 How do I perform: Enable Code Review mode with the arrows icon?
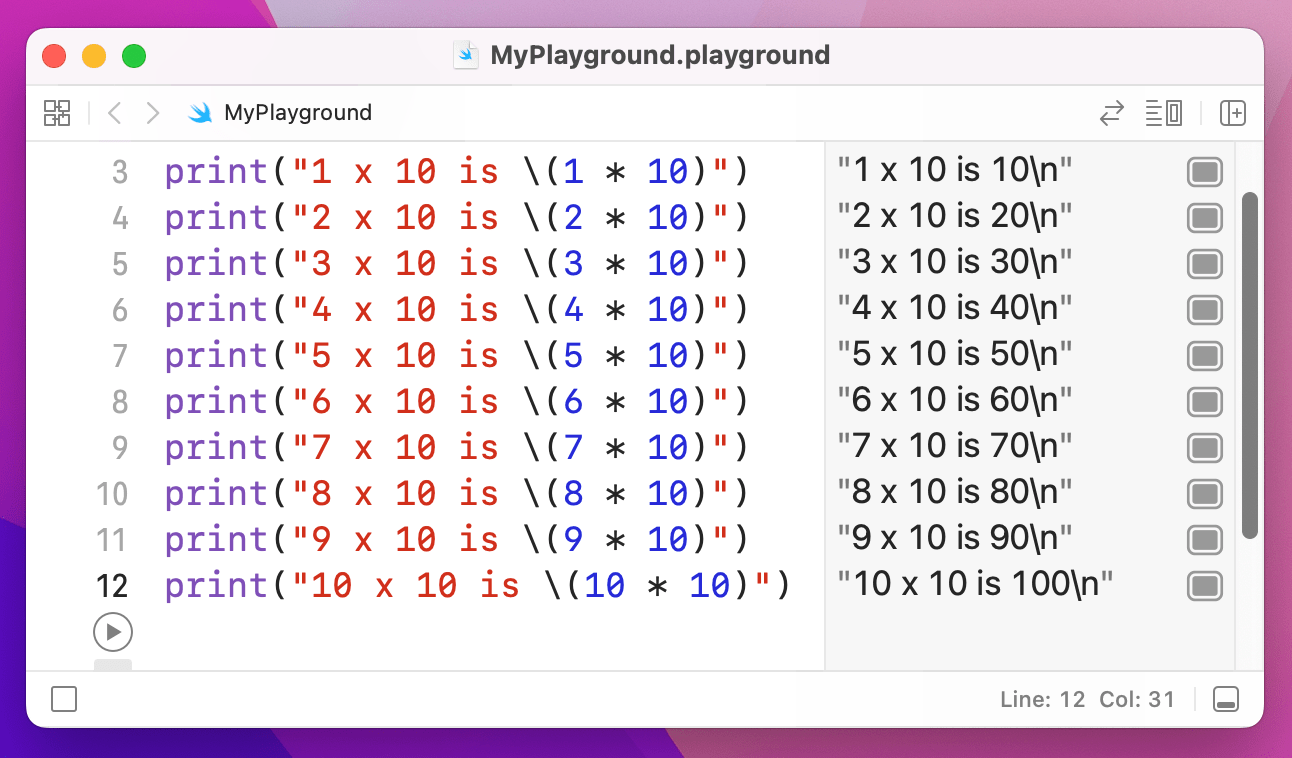tap(1112, 113)
